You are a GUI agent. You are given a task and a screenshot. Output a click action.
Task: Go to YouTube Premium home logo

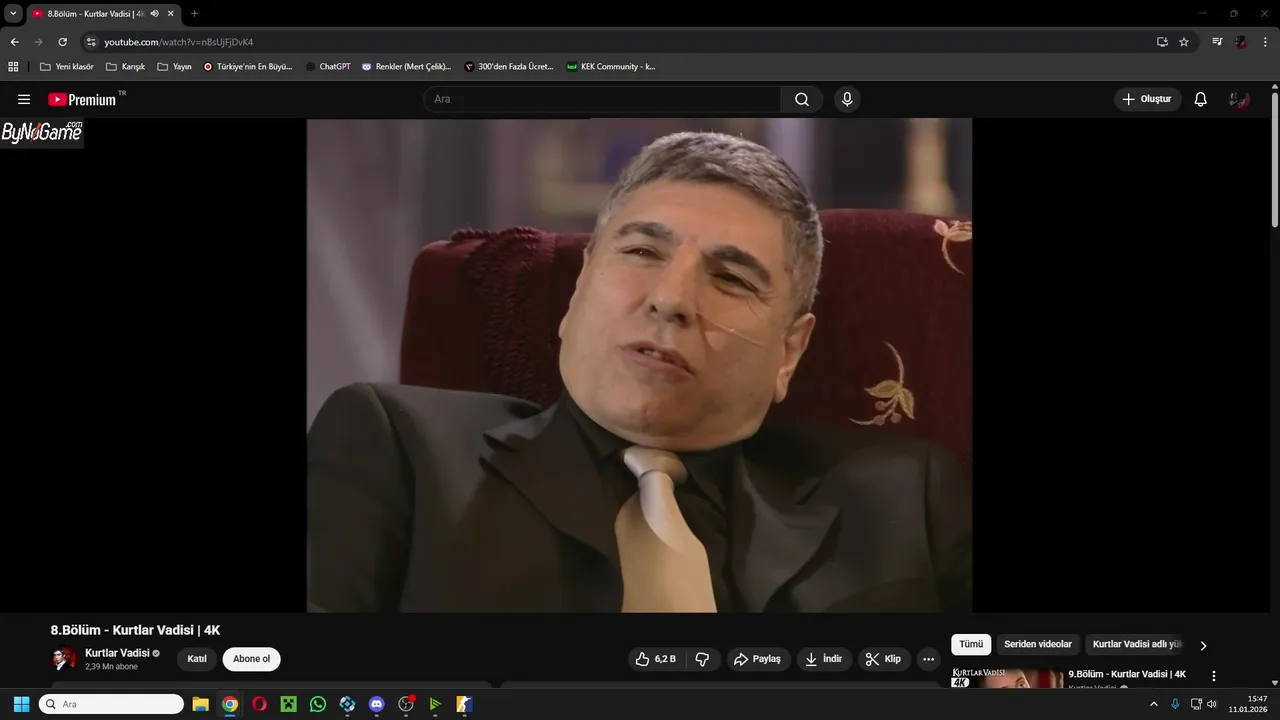82,99
